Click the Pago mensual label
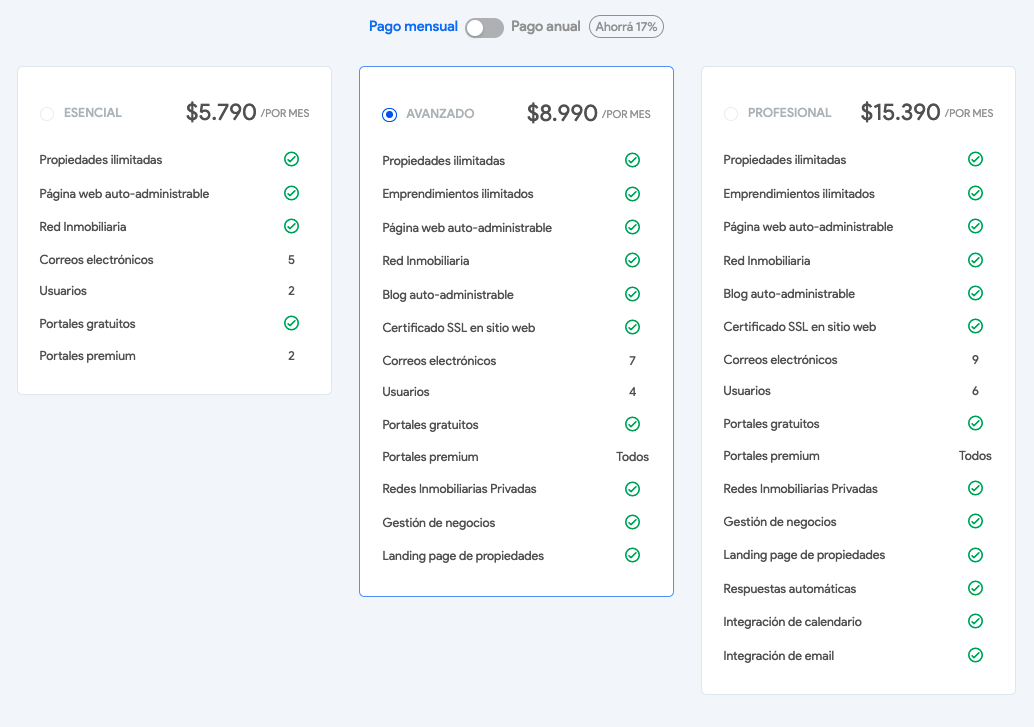This screenshot has width=1034, height=727. (x=413, y=27)
